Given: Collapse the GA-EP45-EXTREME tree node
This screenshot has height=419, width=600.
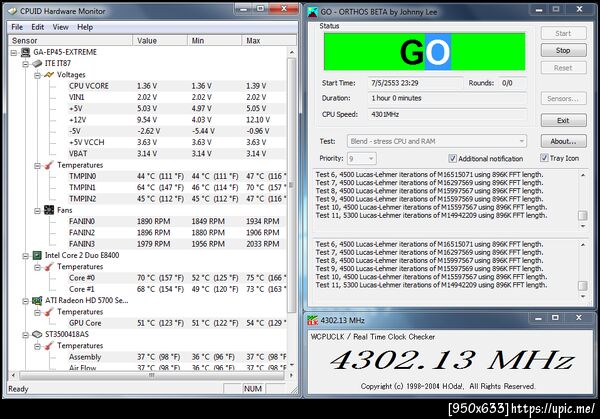Looking at the screenshot, I should tap(14, 53).
